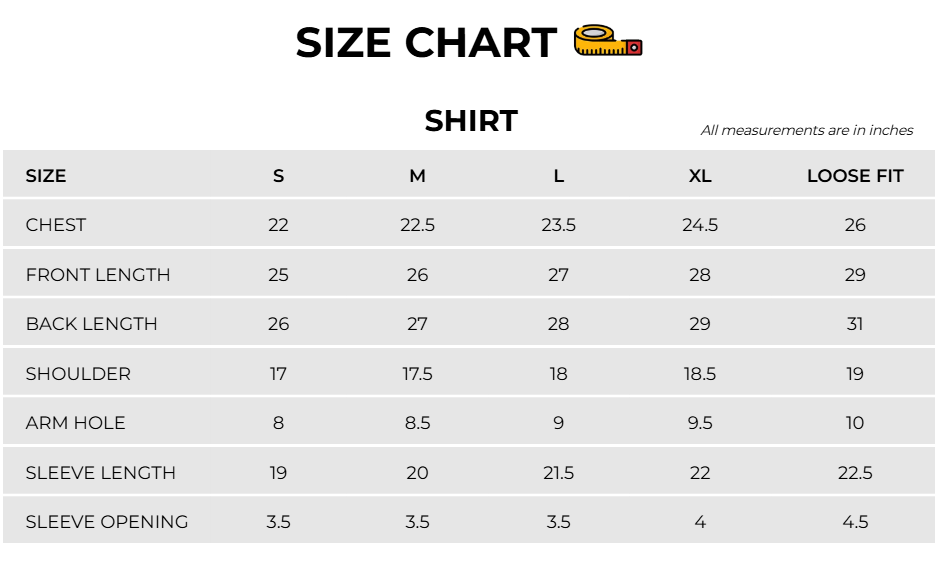935x570 pixels.
Task: Select the FRONT LENGTH row label
Action: [x=98, y=275]
